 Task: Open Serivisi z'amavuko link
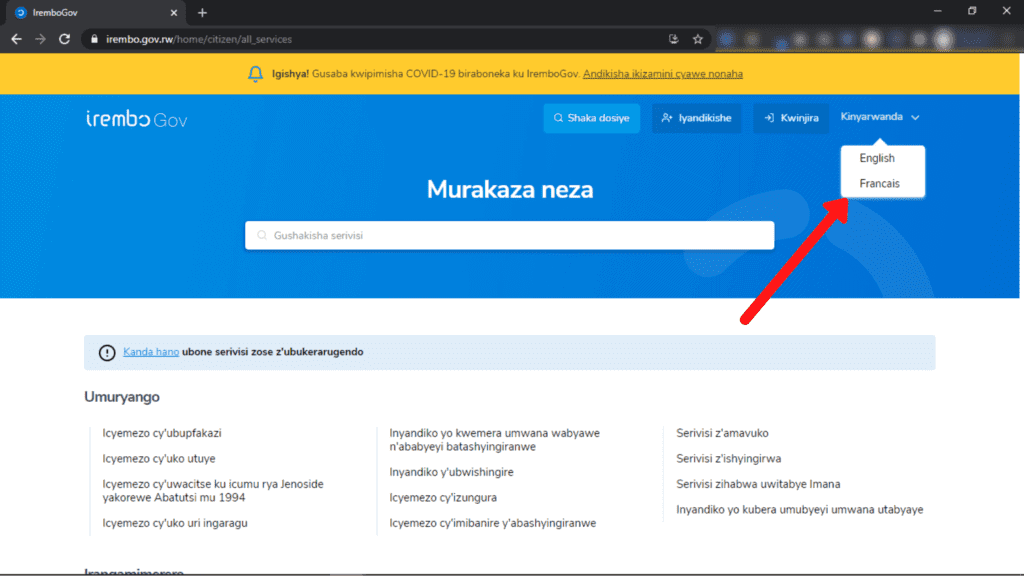pos(722,433)
